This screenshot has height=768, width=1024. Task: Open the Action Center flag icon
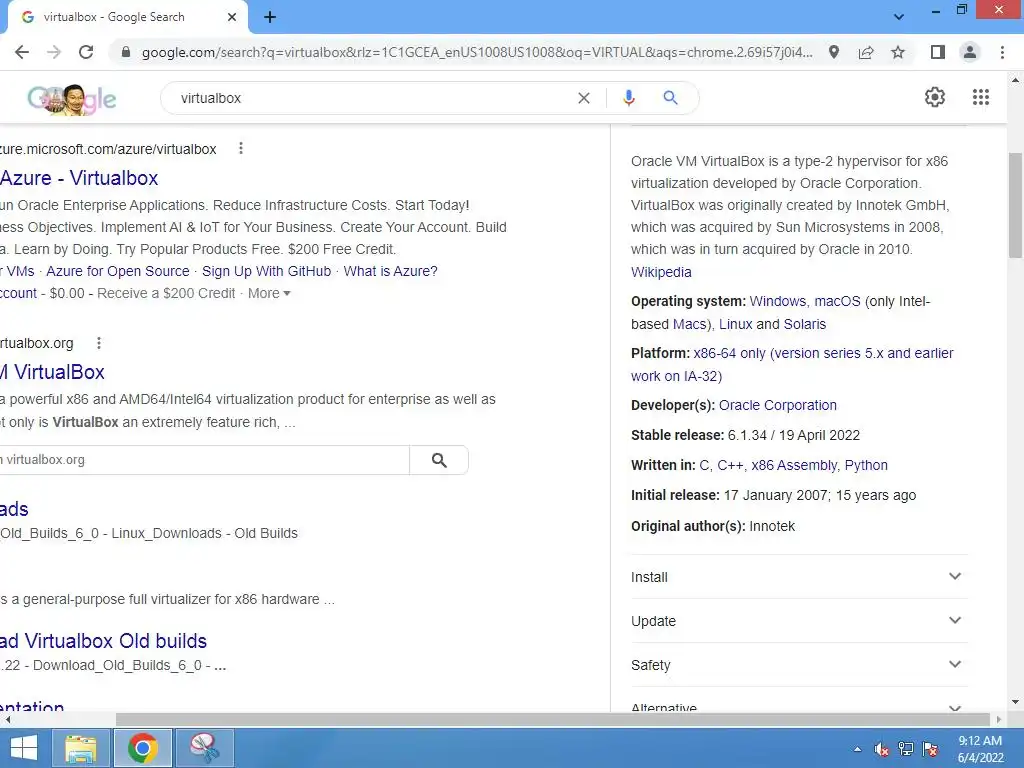pyautogui.click(x=931, y=749)
